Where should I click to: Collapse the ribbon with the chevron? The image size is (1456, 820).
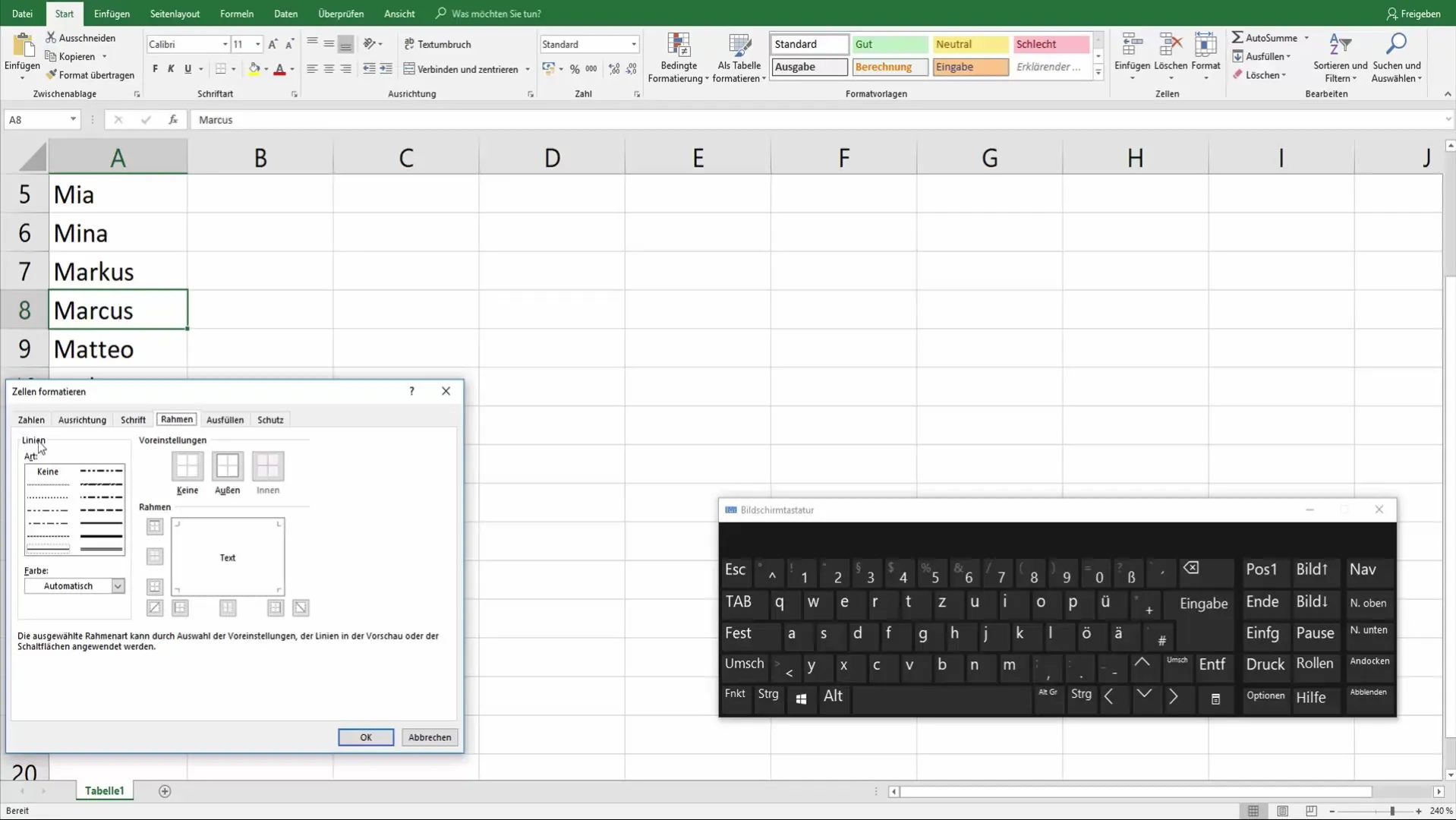tap(1447, 94)
